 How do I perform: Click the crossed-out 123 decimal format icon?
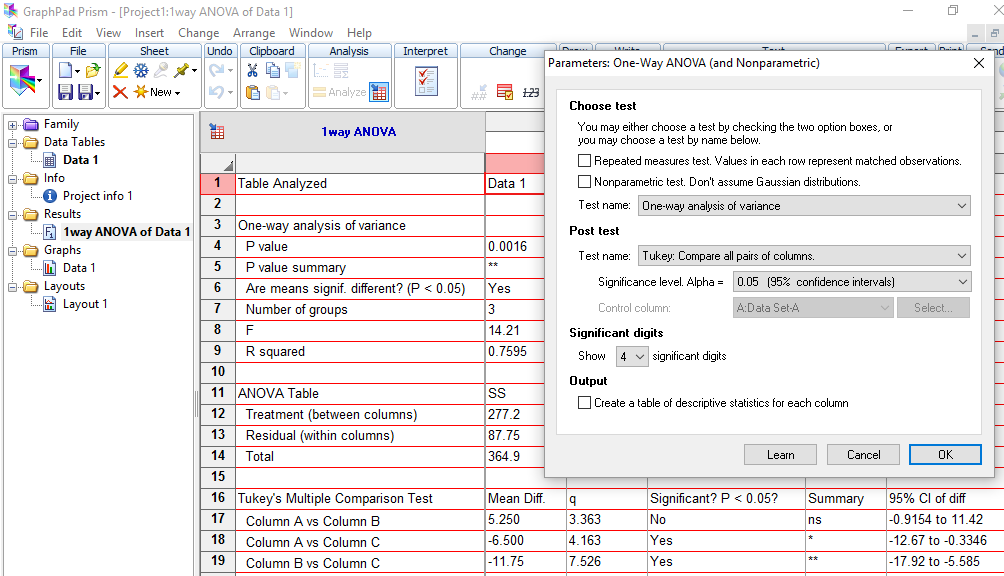(531, 92)
